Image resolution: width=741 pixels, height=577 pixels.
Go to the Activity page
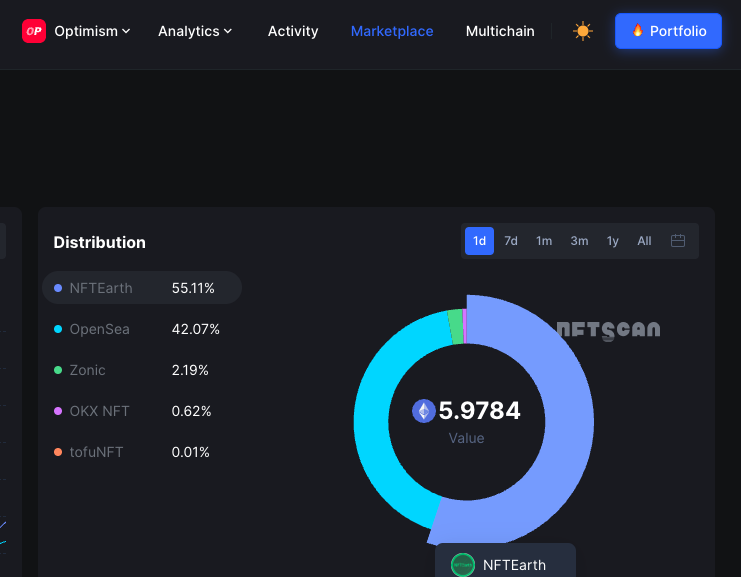[293, 31]
